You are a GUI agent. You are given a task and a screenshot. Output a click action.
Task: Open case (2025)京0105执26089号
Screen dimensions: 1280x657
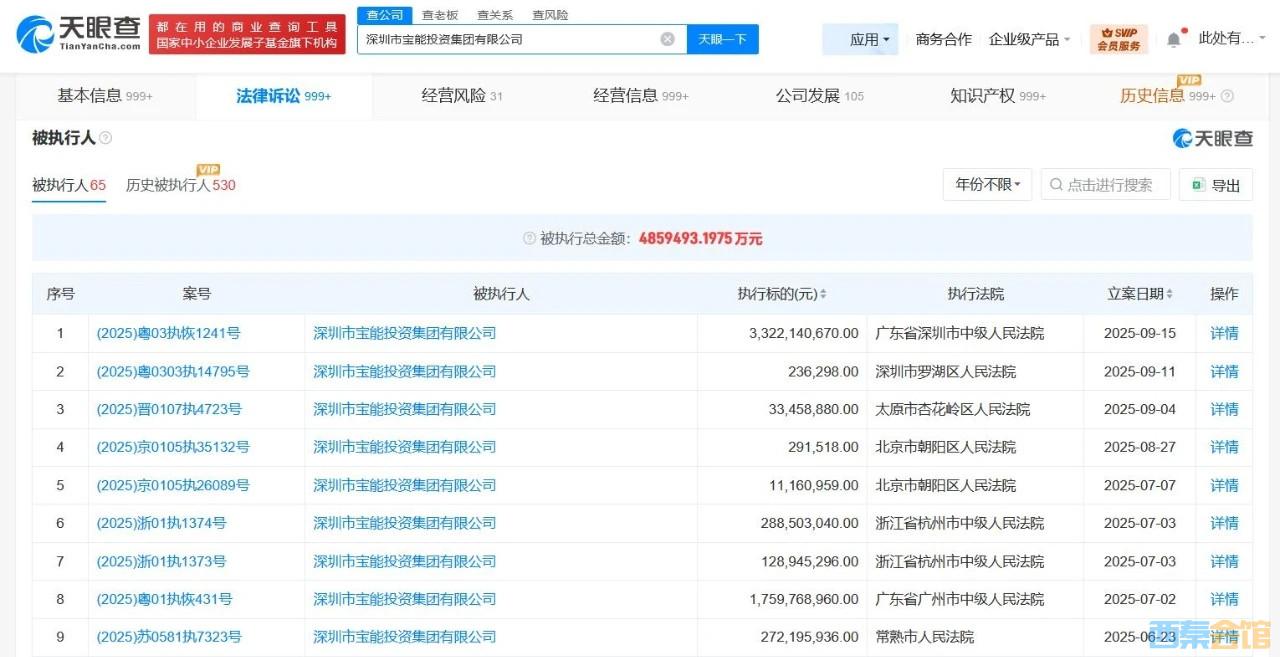point(173,485)
